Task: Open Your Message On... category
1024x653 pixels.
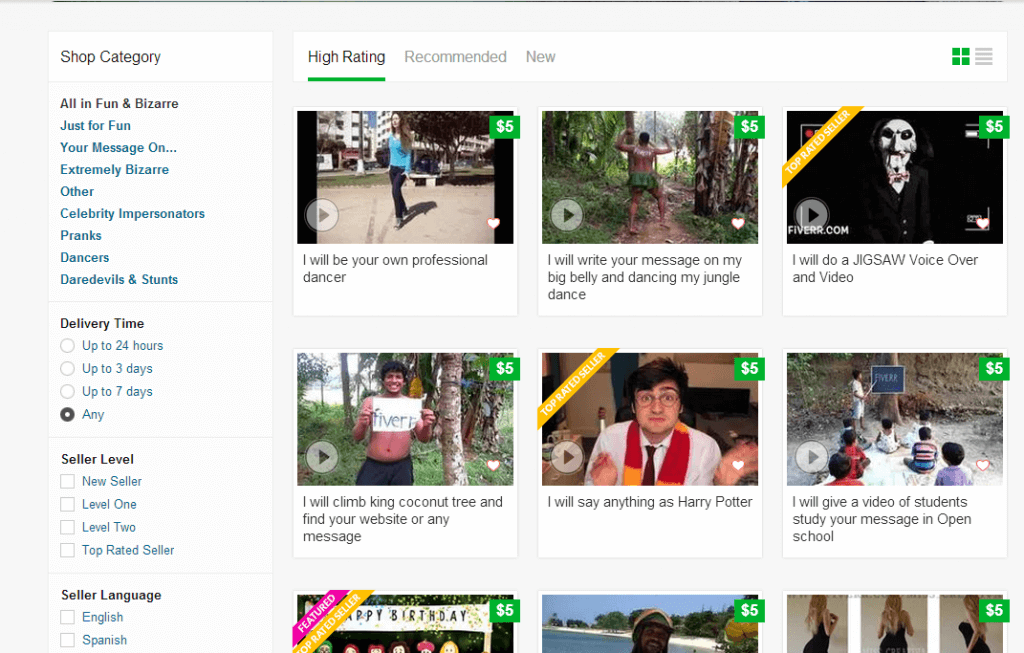Action: [118, 148]
